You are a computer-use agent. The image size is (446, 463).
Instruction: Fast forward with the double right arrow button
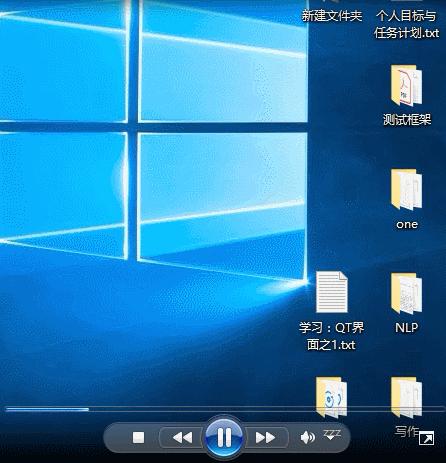pos(265,437)
